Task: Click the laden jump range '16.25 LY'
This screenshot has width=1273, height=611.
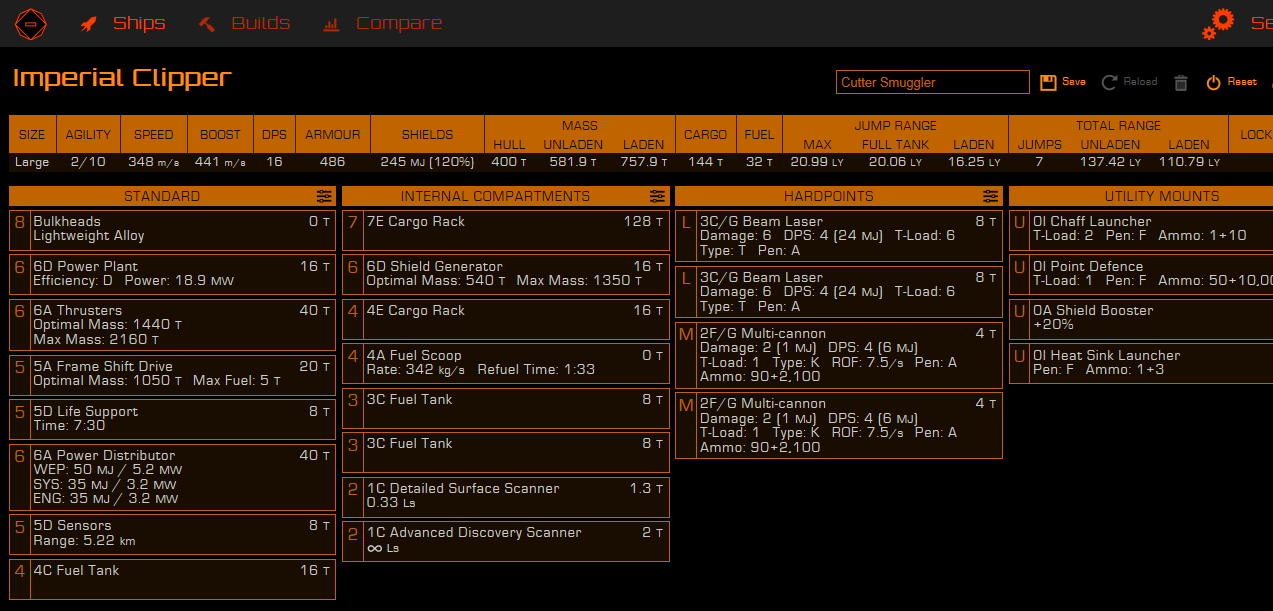Action: tap(973, 162)
